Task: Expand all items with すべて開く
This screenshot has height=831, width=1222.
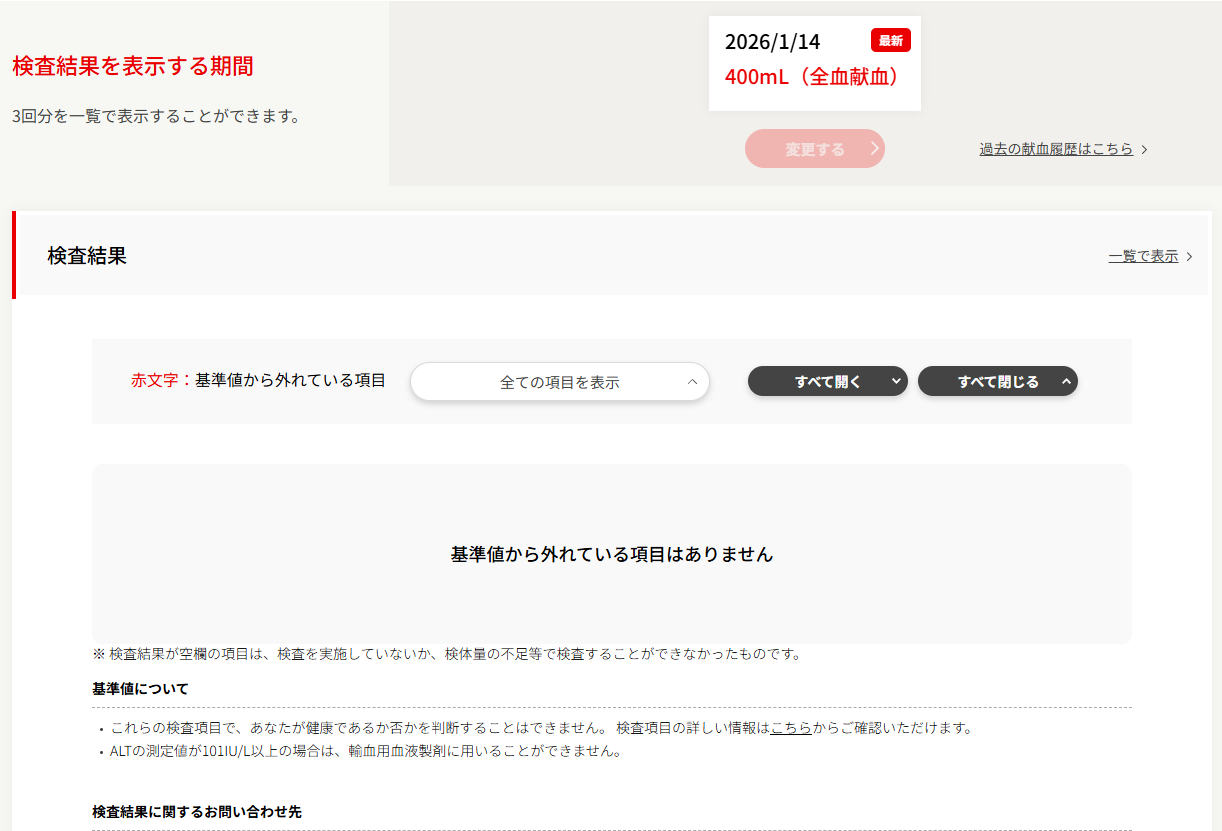Action: pos(827,381)
